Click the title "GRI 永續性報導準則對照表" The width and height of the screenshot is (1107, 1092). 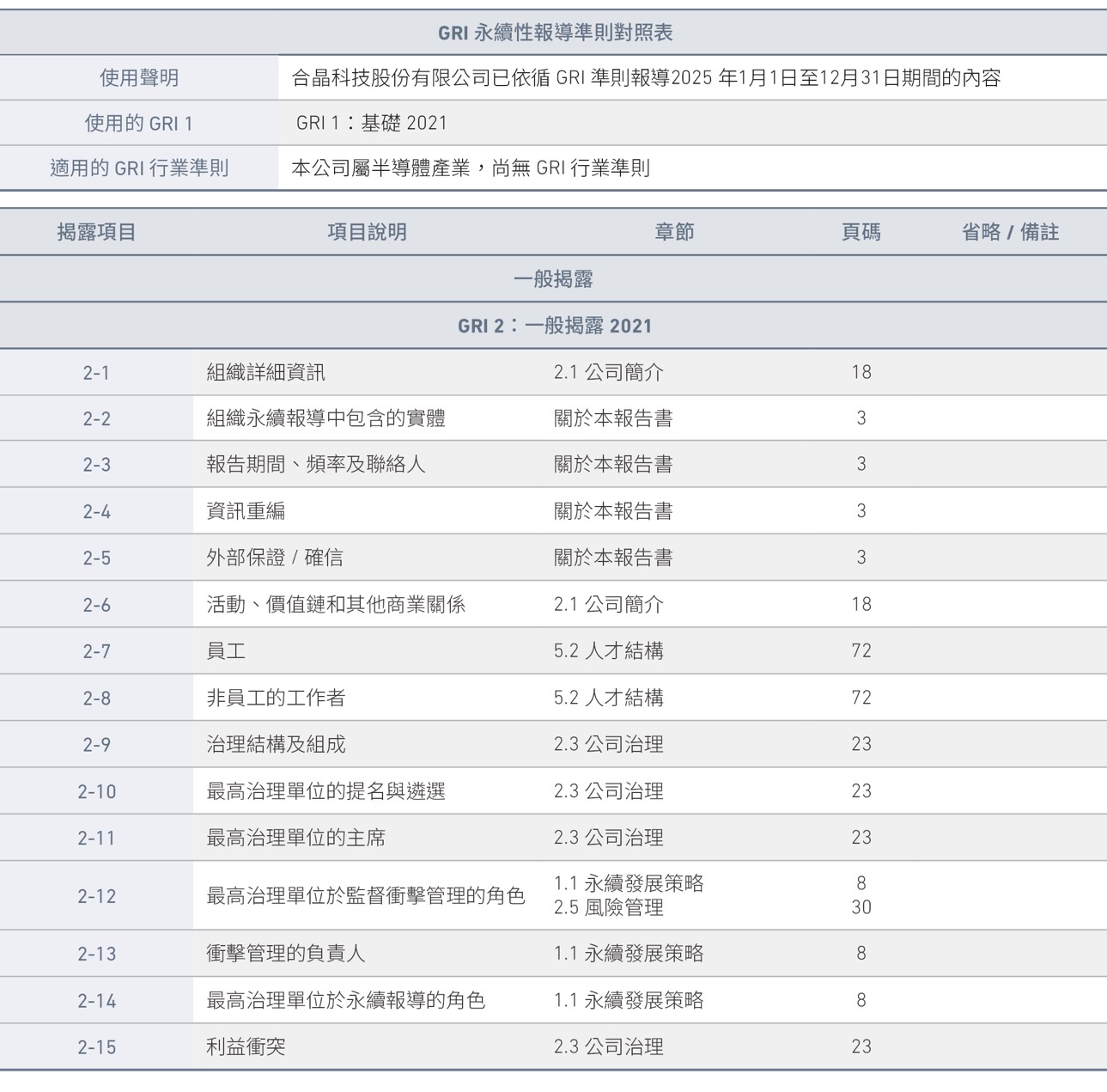tap(555, 33)
